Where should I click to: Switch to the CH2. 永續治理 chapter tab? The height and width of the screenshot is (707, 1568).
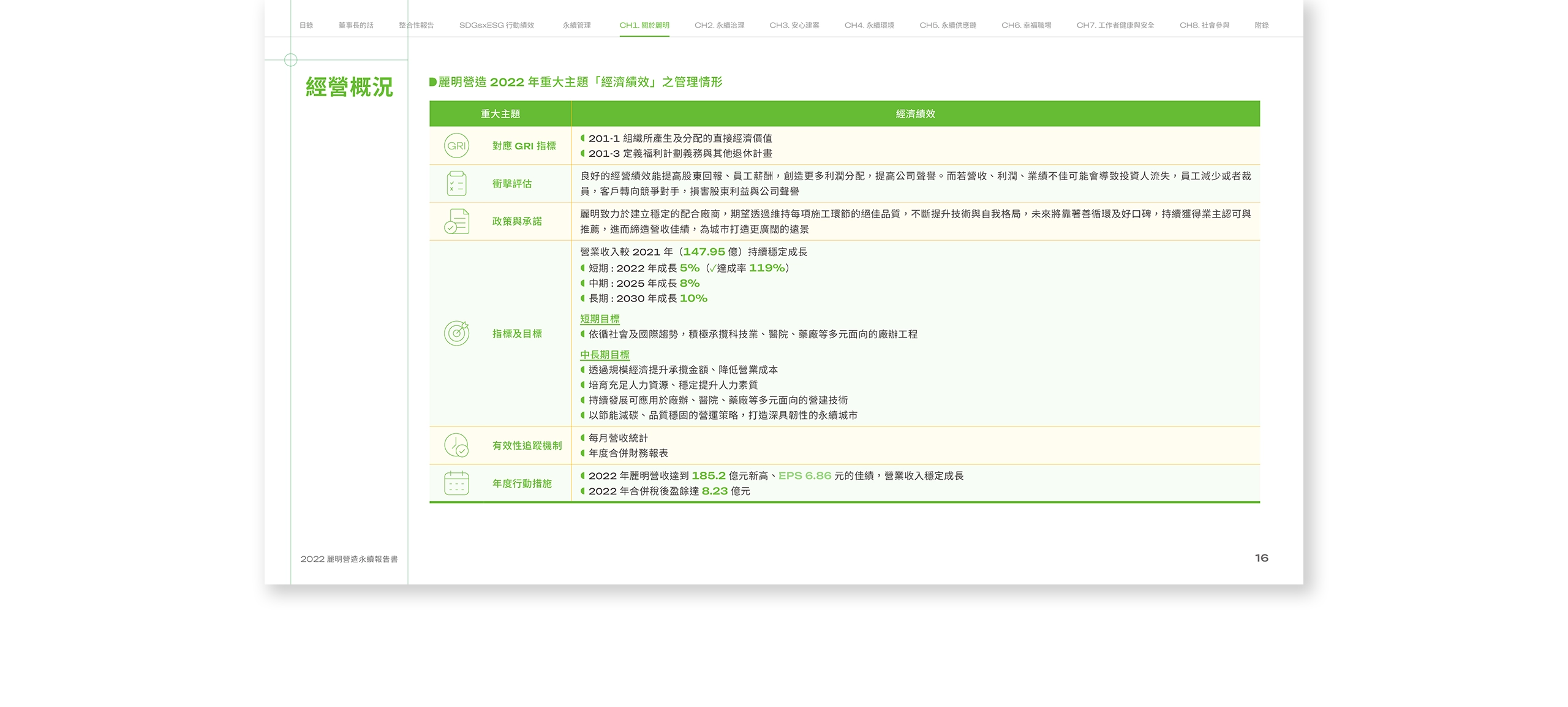coord(719,26)
